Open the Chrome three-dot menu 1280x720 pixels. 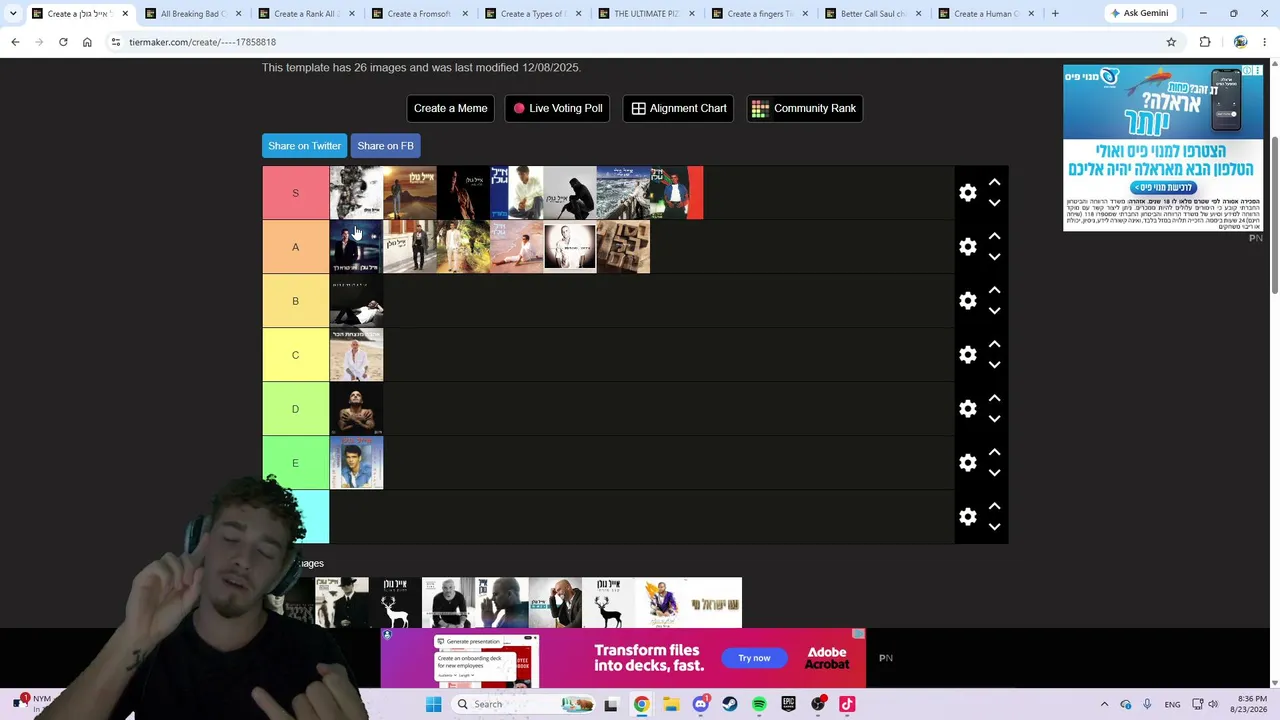pos(1265,42)
